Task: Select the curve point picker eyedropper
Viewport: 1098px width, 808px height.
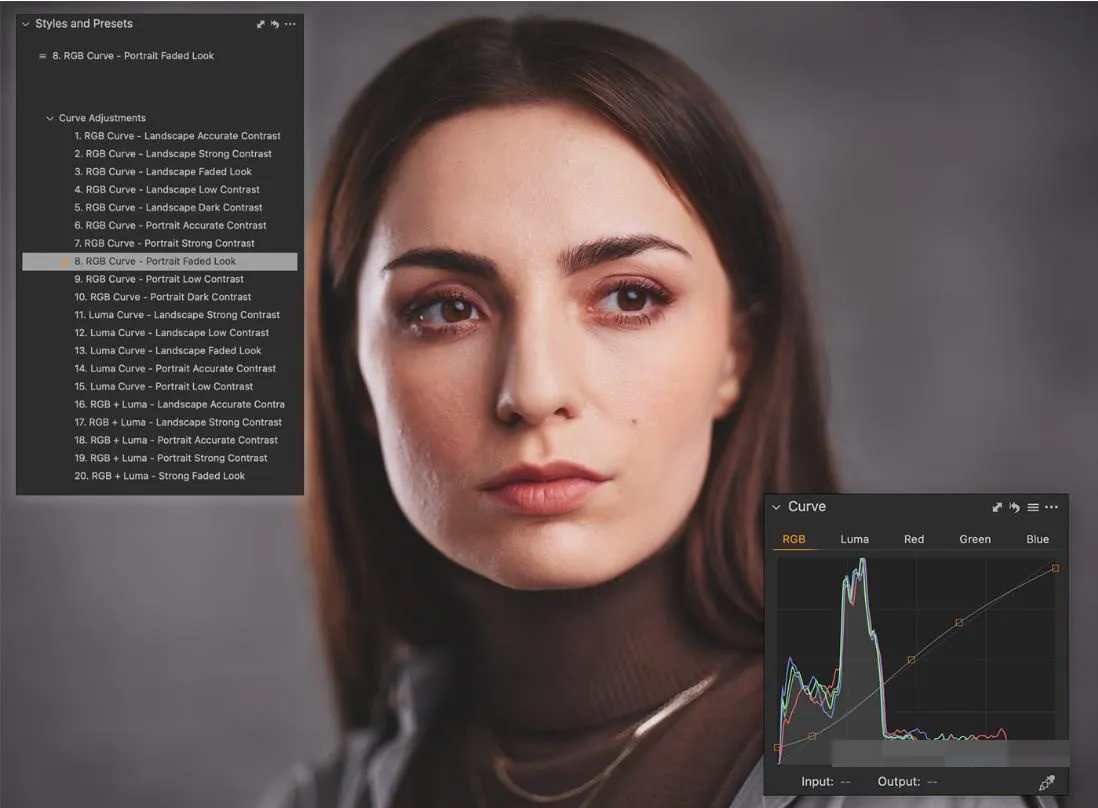Action: (x=1047, y=782)
